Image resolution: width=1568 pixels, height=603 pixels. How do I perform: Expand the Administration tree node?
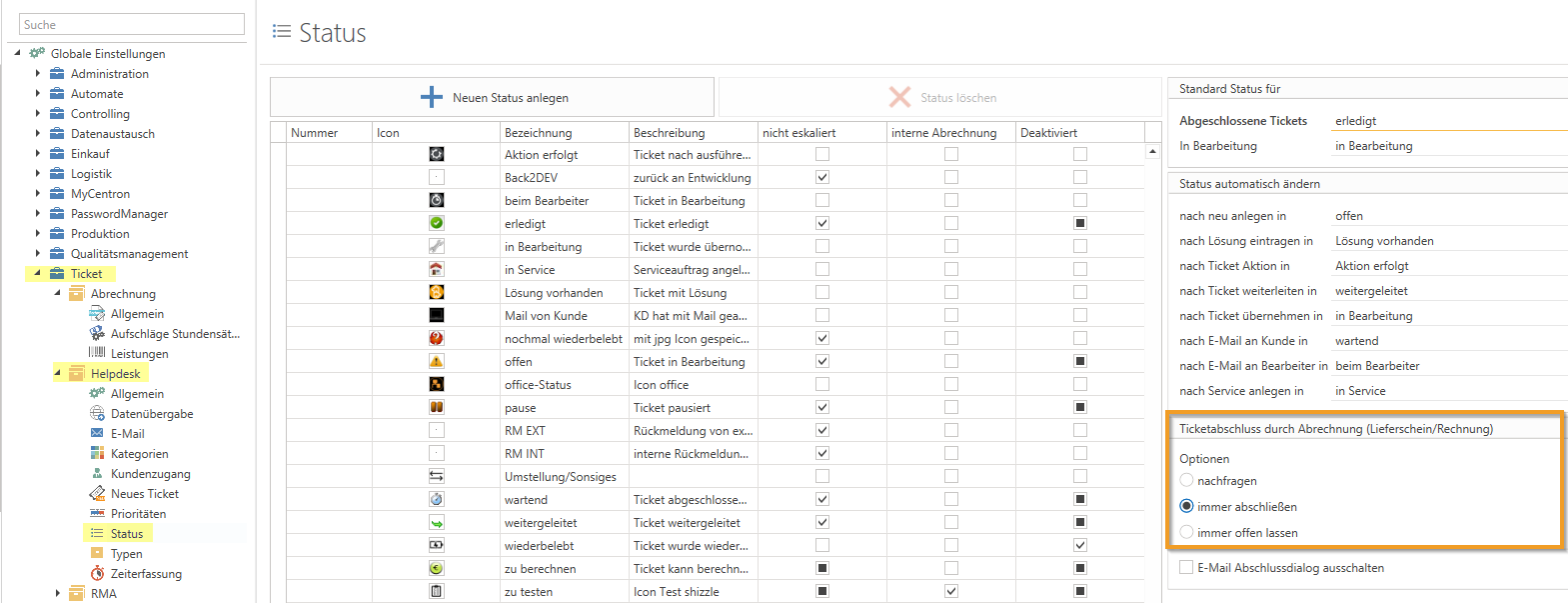[38, 73]
